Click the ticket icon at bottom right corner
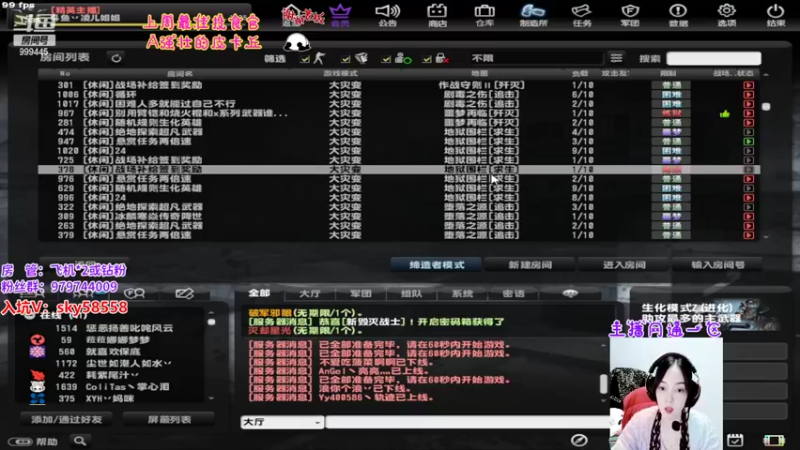Viewport: 800px width, 450px height. coord(773,440)
